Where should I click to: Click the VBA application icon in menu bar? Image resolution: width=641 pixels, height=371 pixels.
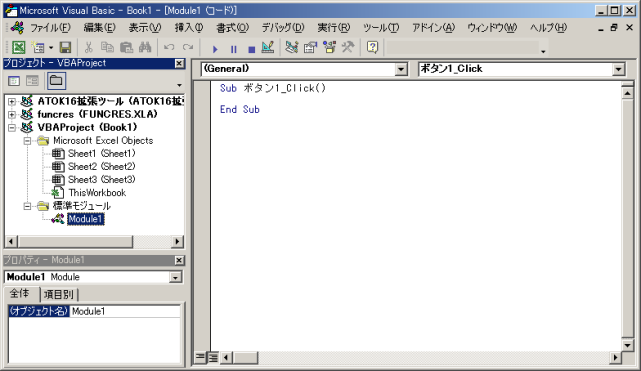[x=18, y=28]
